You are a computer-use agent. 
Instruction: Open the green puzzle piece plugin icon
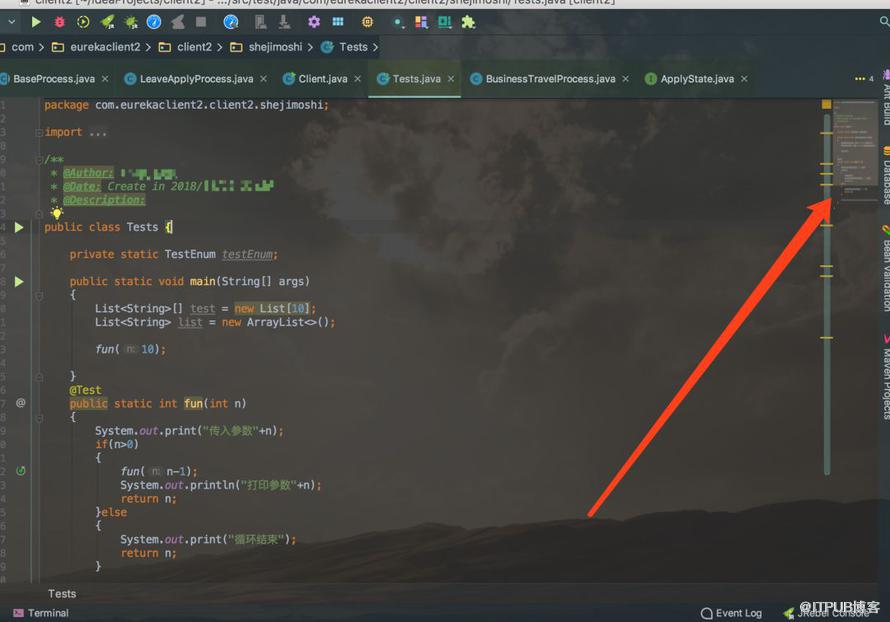coord(468,22)
